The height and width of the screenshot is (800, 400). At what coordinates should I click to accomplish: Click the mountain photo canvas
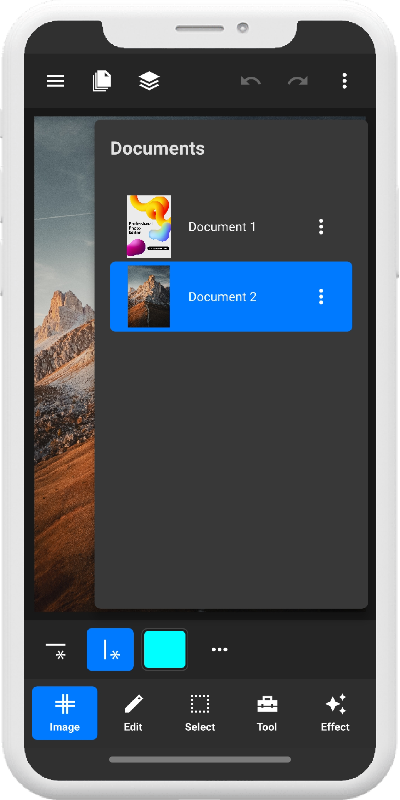click(x=64, y=363)
